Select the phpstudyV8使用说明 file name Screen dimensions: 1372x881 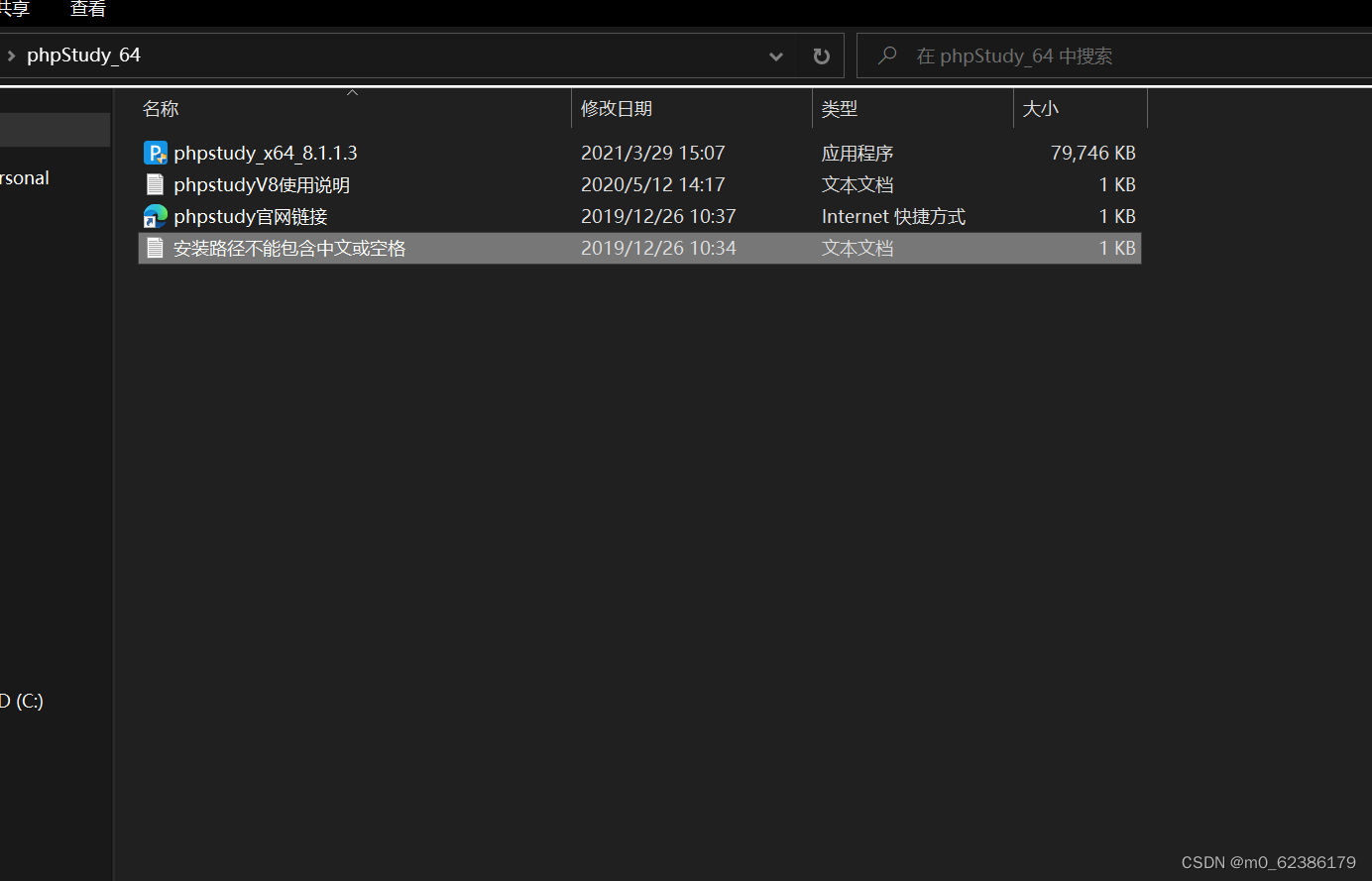262,184
